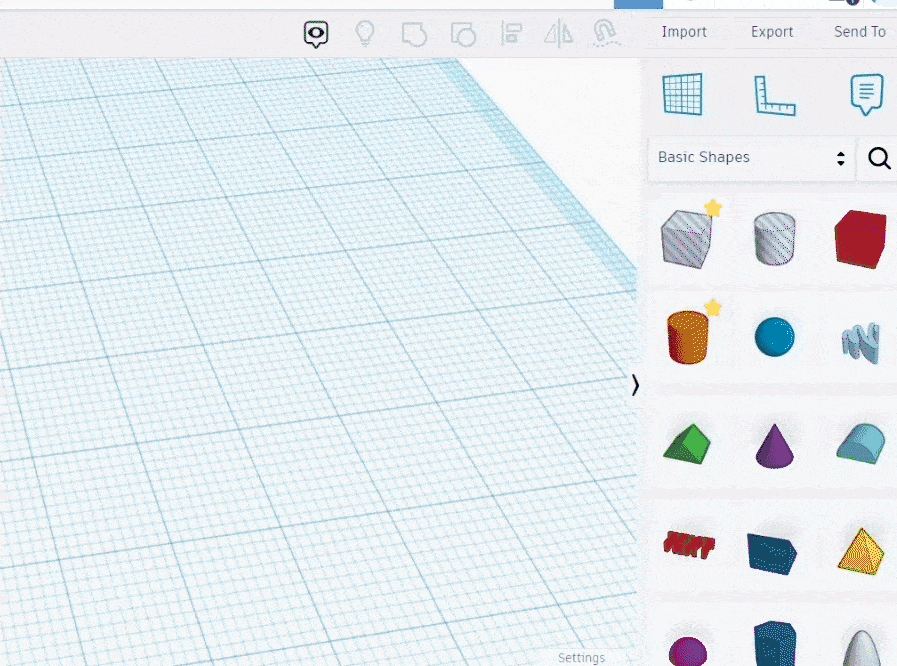Click the Group shapes icon
The height and width of the screenshot is (666, 897).
(x=414, y=34)
